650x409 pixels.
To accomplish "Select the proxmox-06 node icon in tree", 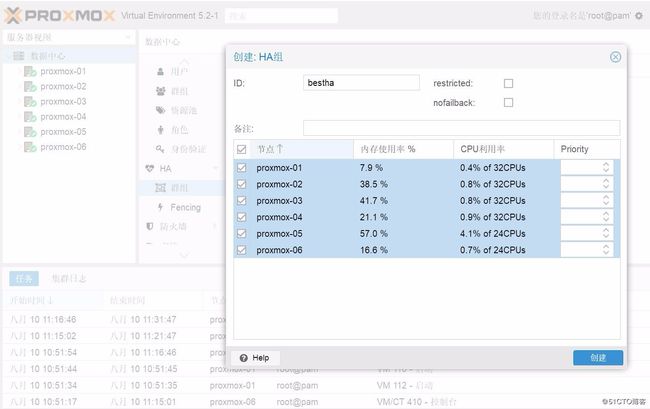I will tap(30, 147).
